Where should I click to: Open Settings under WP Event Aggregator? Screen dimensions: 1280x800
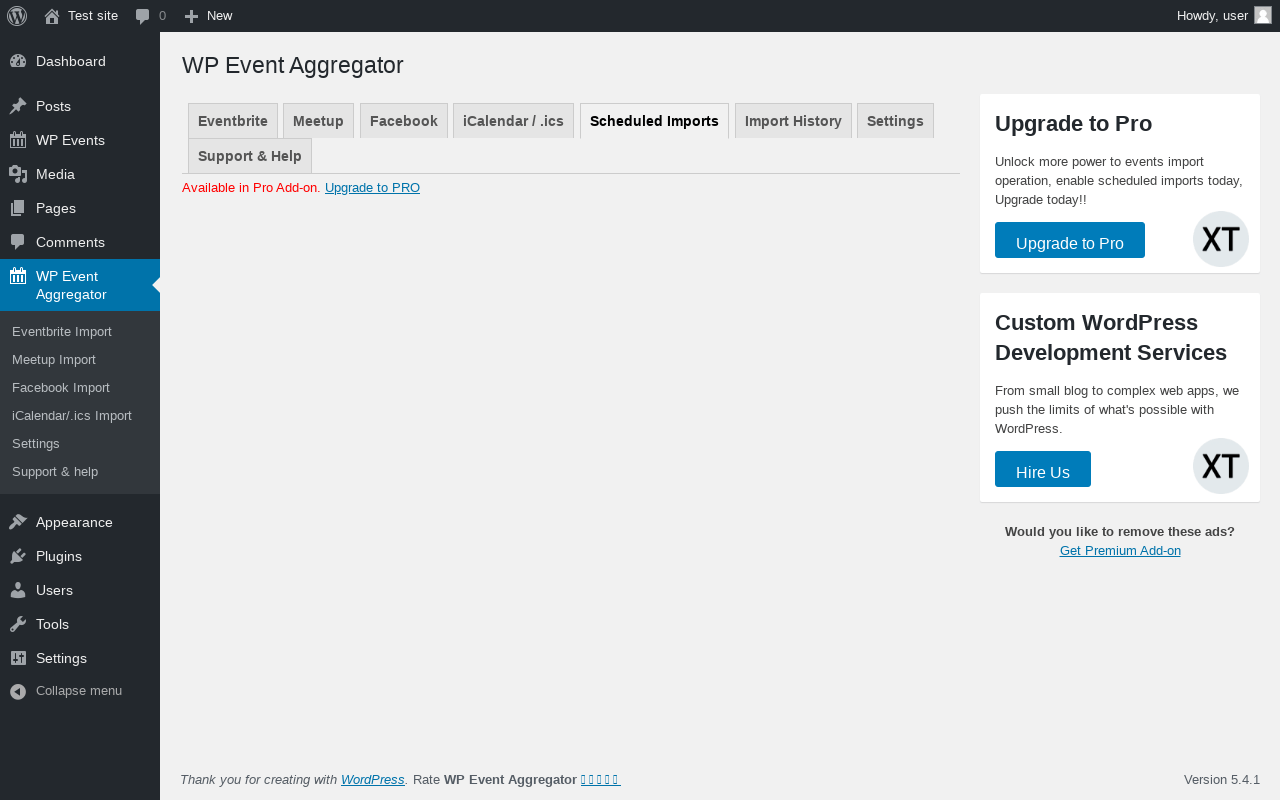tap(36, 443)
